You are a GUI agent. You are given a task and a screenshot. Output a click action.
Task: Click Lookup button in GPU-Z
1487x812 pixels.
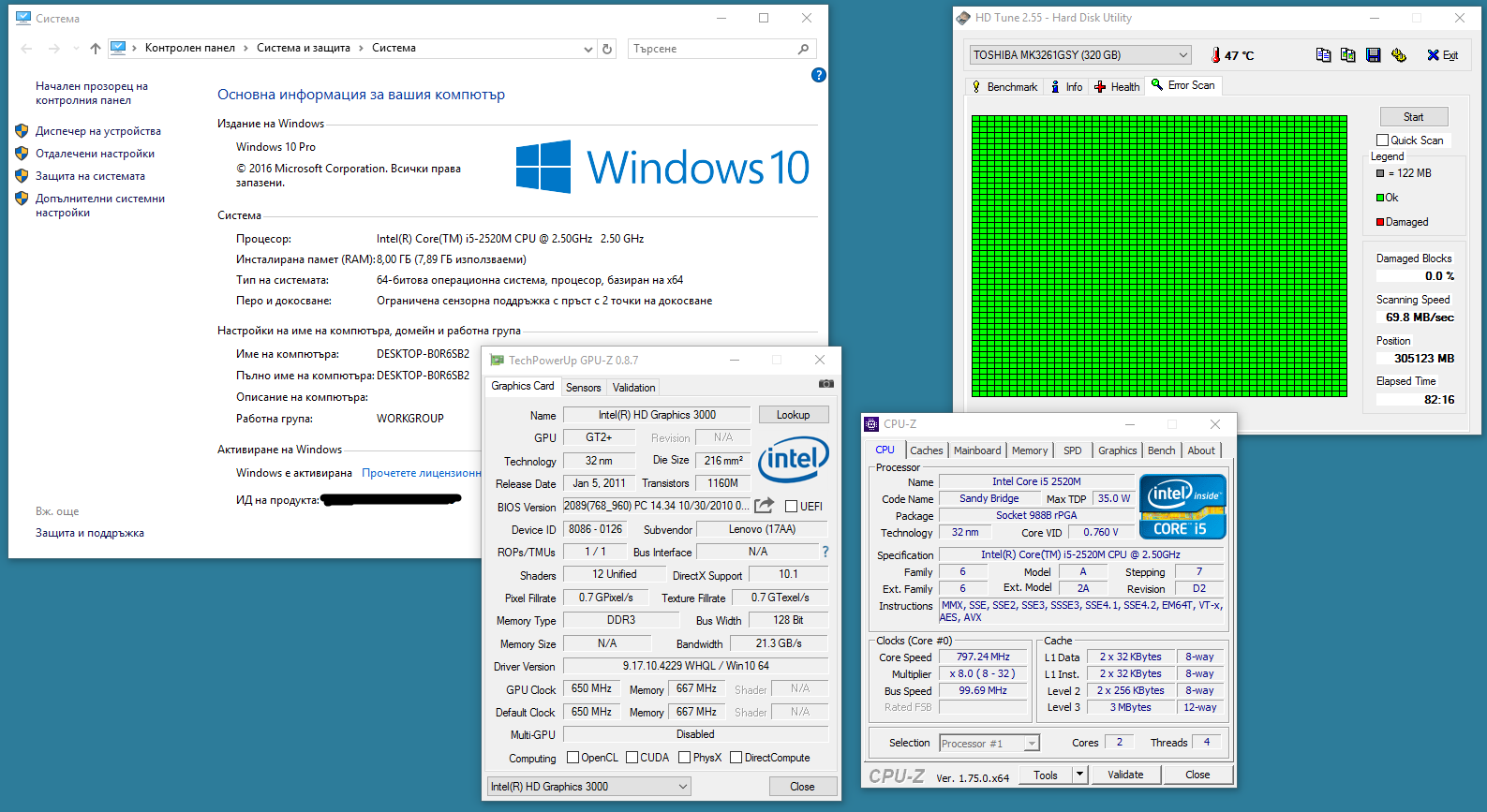coord(793,415)
